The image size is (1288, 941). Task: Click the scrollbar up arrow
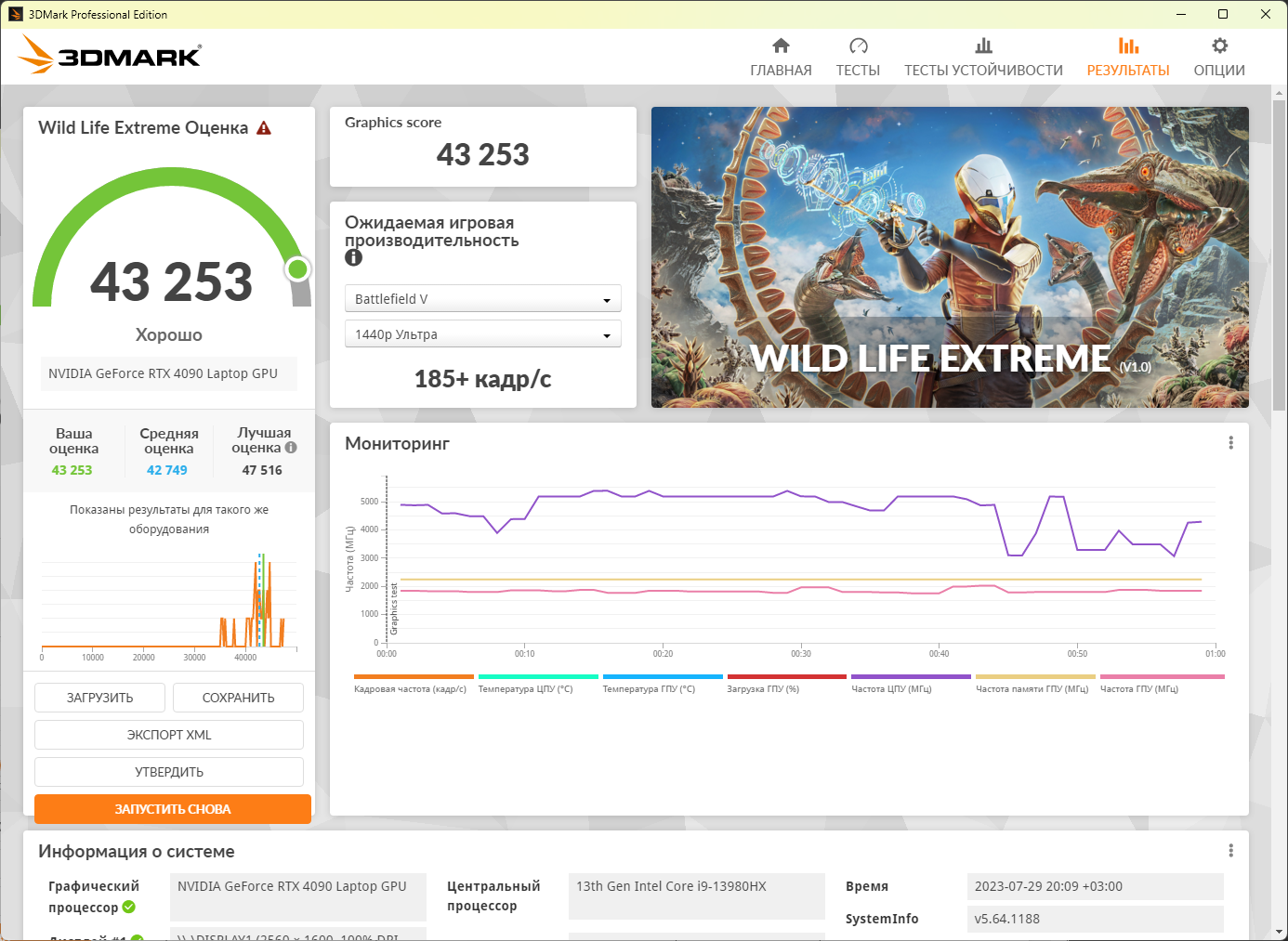[x=1279, y=93]
